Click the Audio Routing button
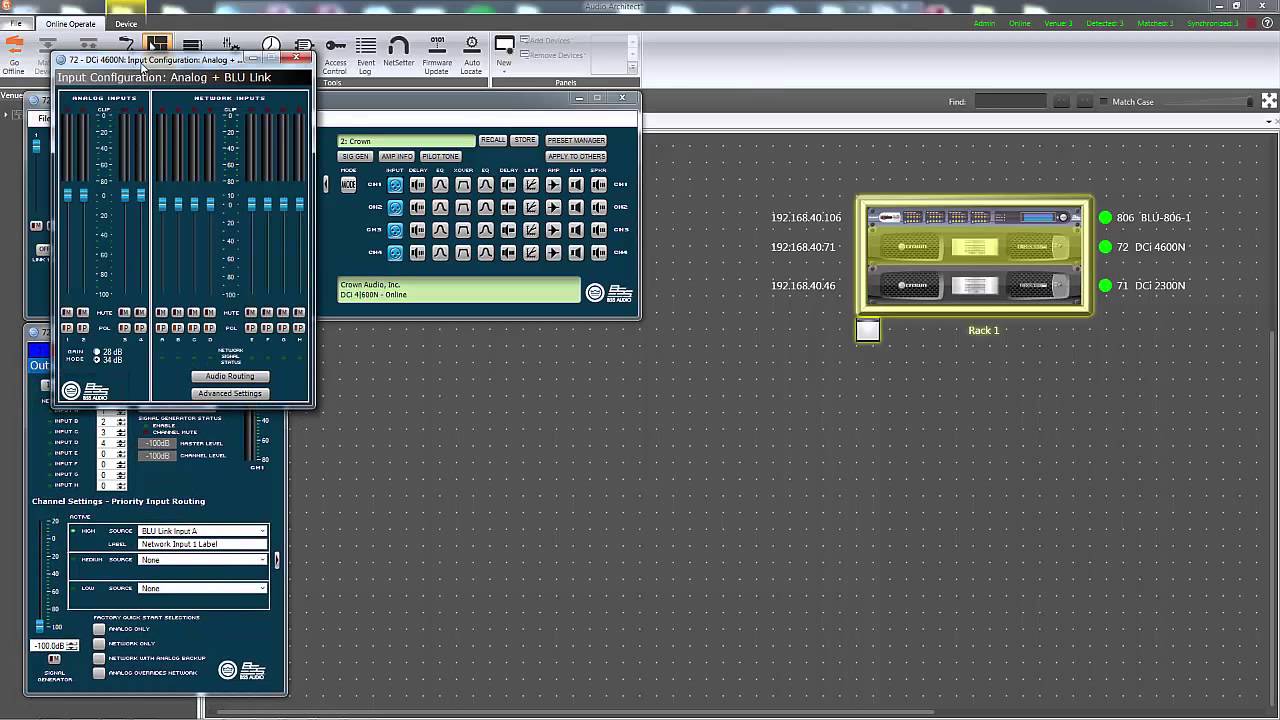1280x720 pixels. (x=230, y=376)
